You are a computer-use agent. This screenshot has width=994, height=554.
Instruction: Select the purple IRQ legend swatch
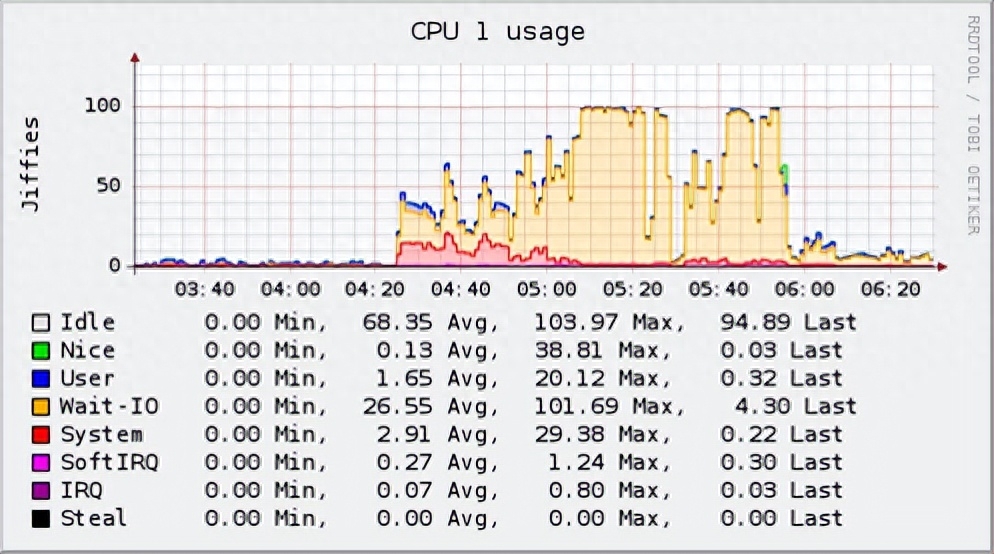coord(41,491)
